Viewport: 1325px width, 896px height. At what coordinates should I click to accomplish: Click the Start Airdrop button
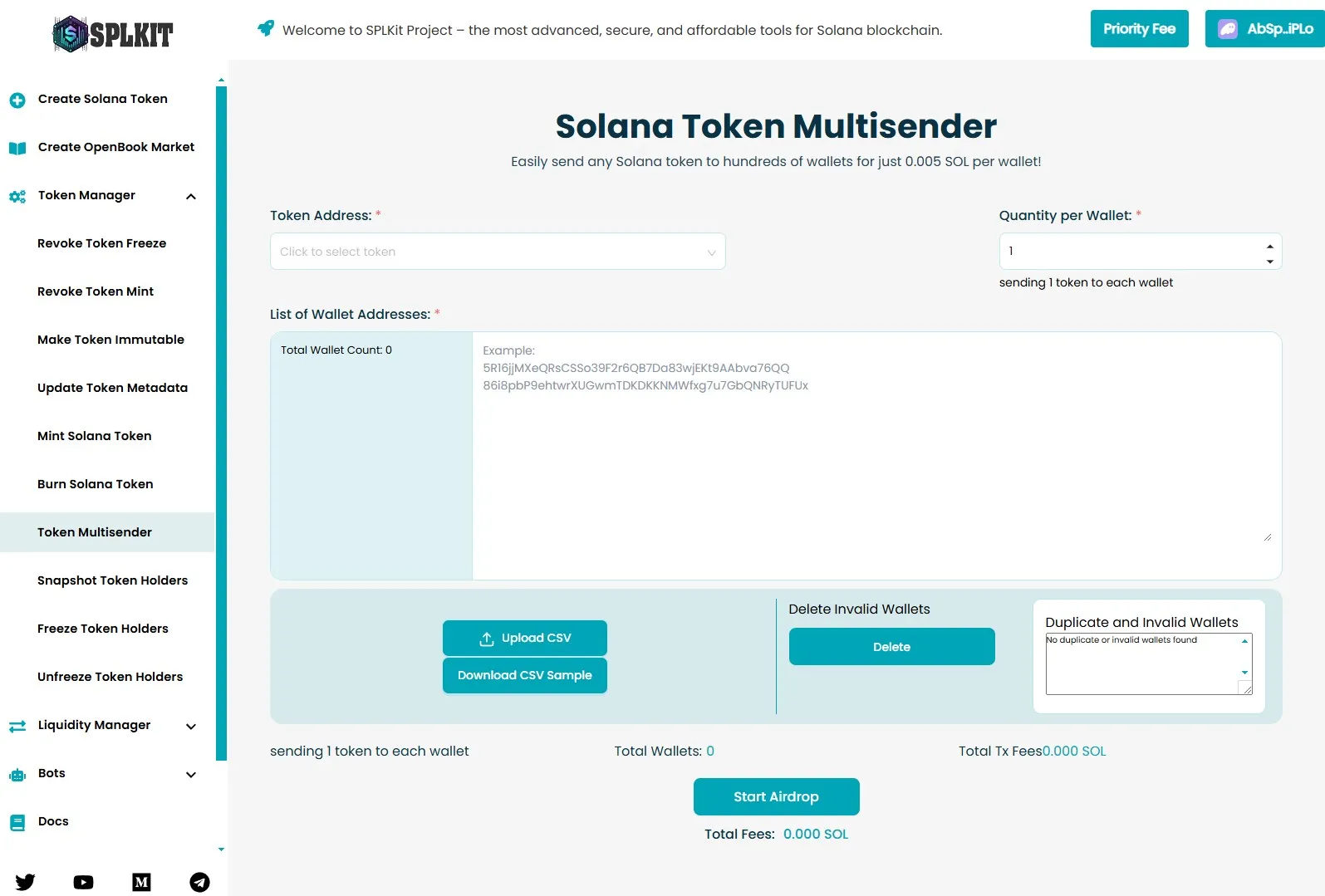[776, 797]
